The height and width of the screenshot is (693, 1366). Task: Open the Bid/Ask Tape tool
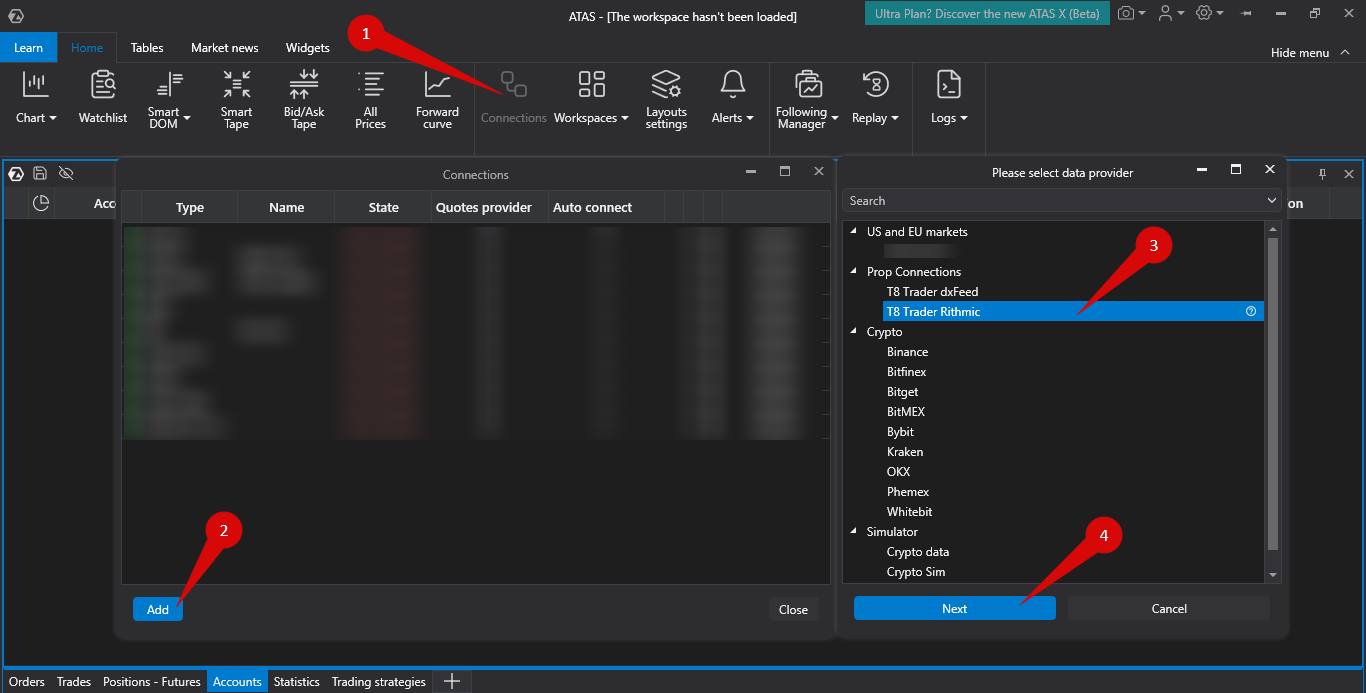pyautogui.click(x=304, y=99)
